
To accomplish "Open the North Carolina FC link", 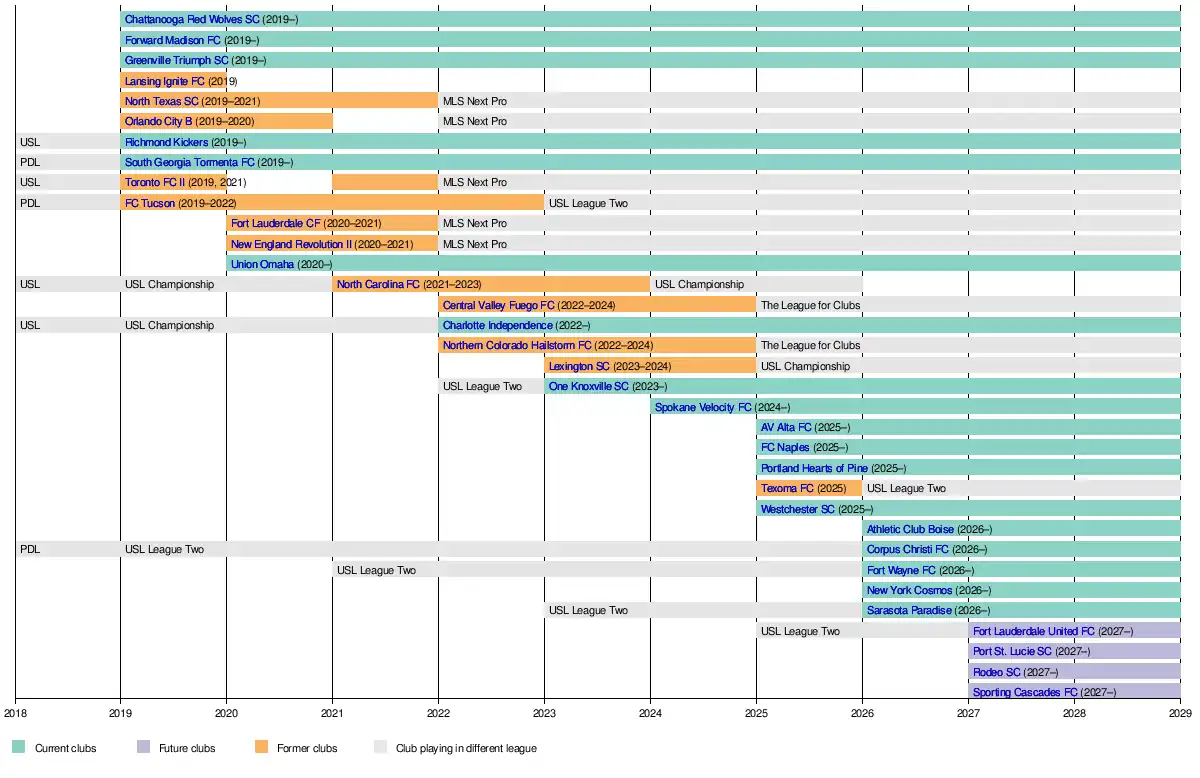I will coord(378,284).
